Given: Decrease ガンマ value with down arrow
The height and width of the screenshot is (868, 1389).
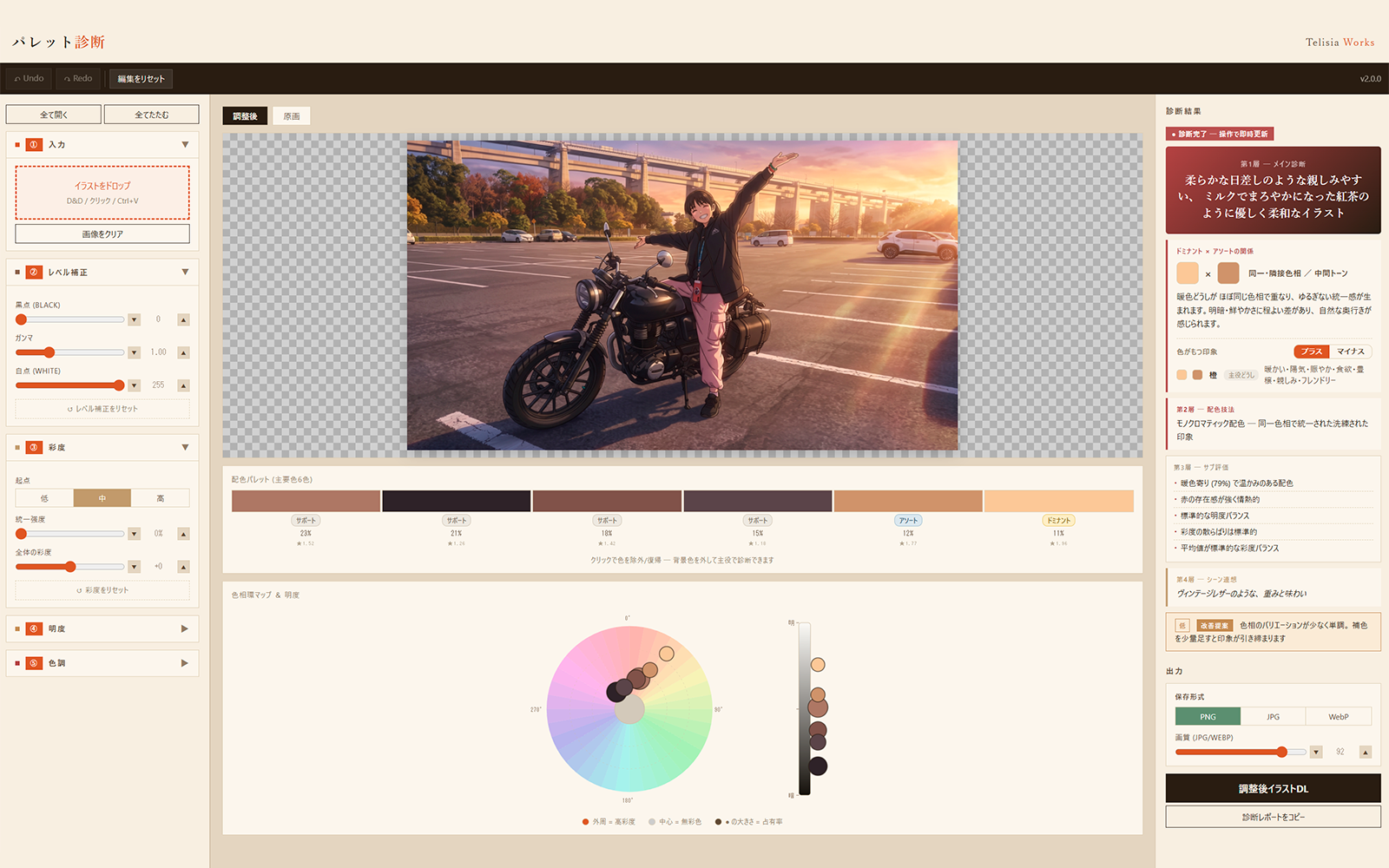Looking at the screenshot, I should tap(135, 352).
